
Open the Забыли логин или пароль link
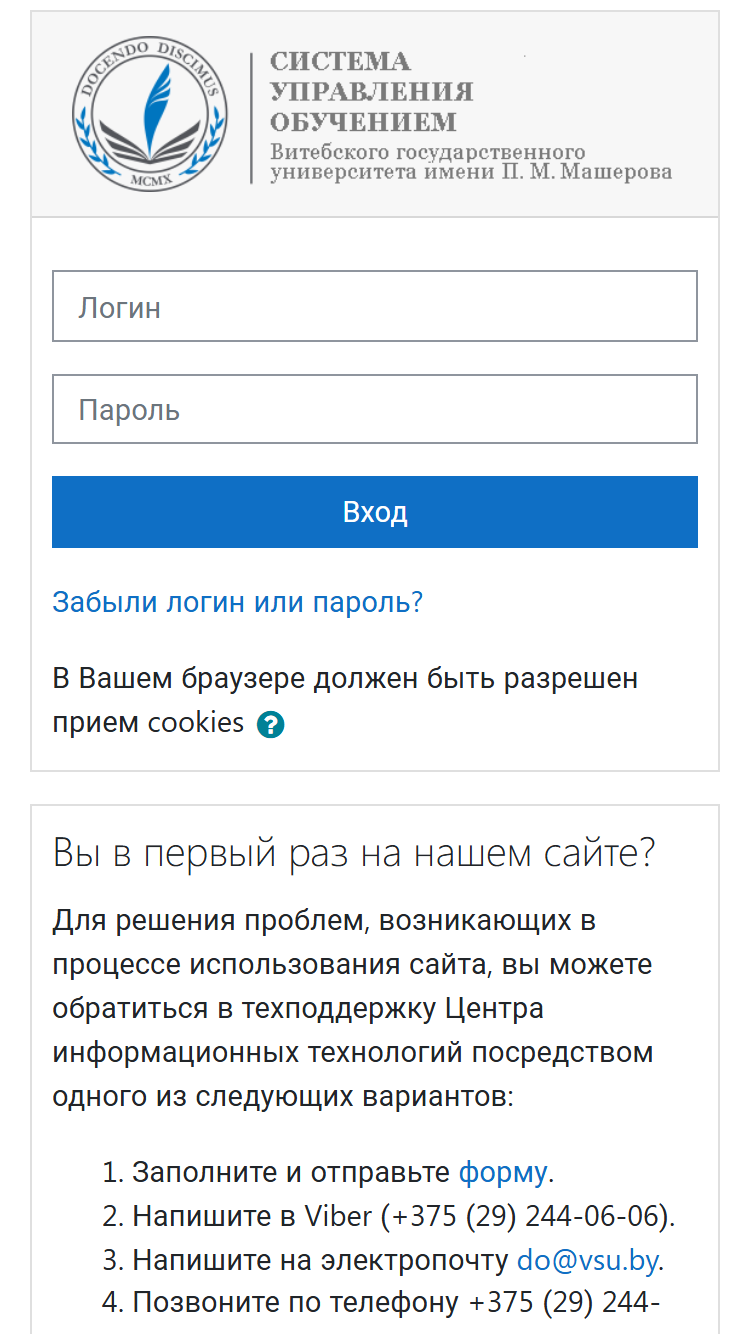click(238, 602)
